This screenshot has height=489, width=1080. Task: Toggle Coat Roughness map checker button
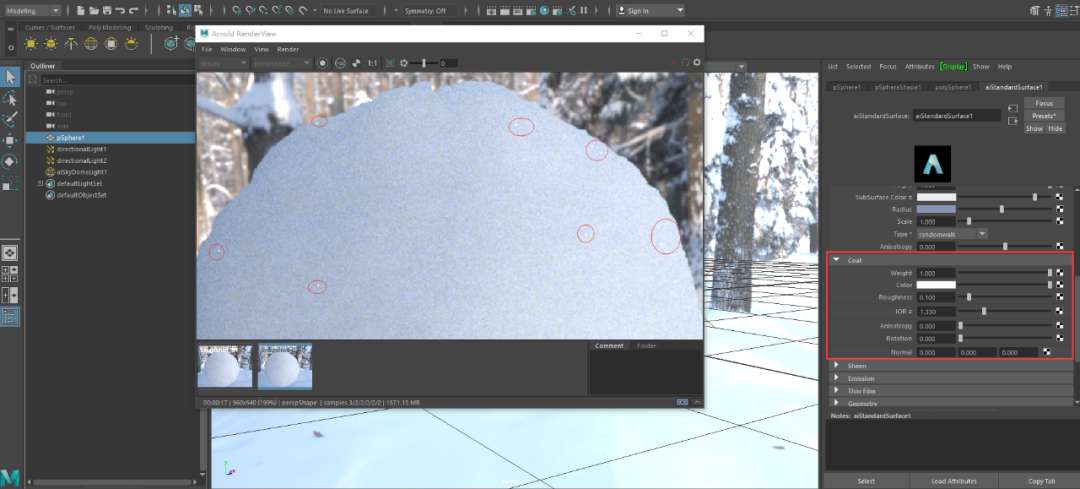pyautogui.click(x=1059, y=298)
